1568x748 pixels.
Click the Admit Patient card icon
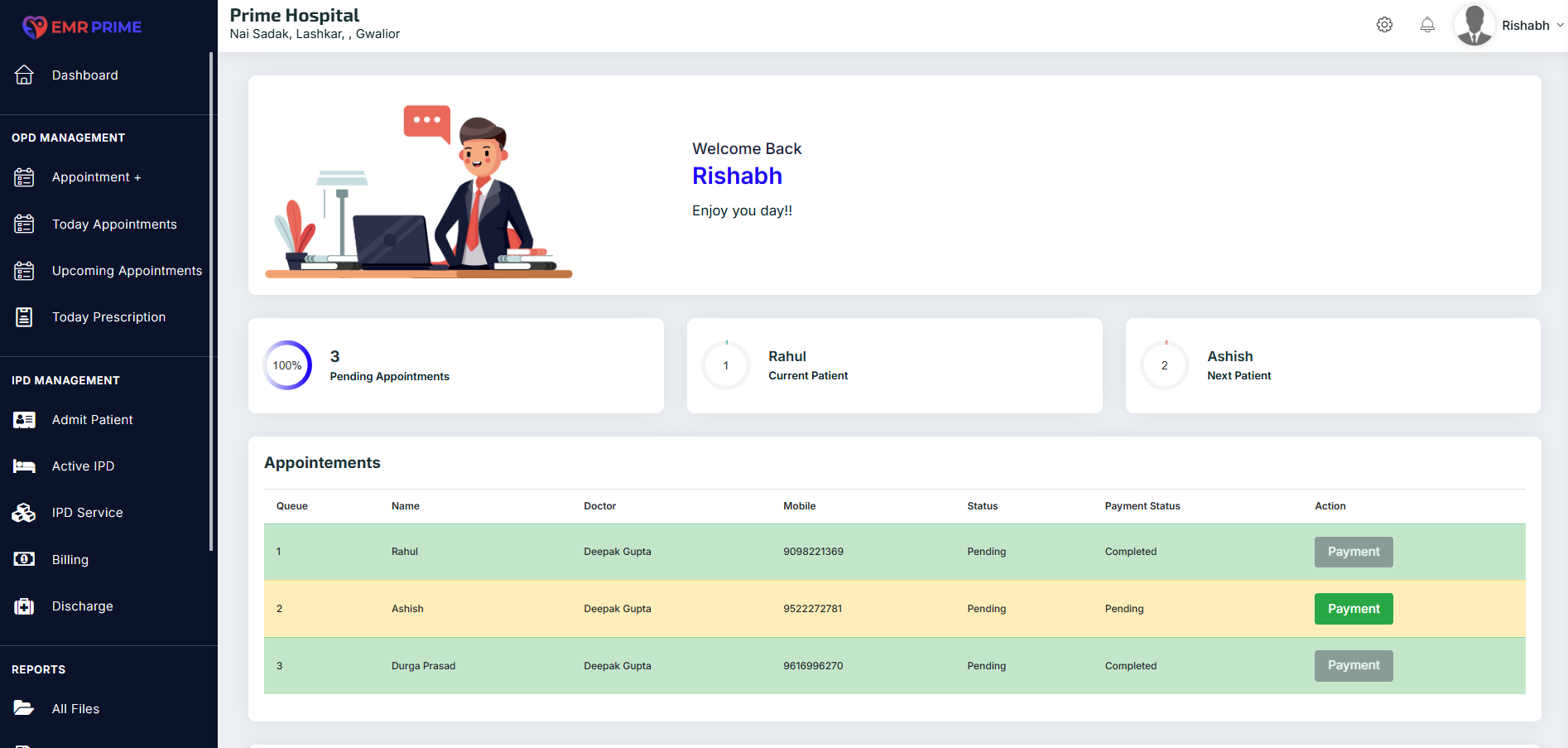(24, 420)
